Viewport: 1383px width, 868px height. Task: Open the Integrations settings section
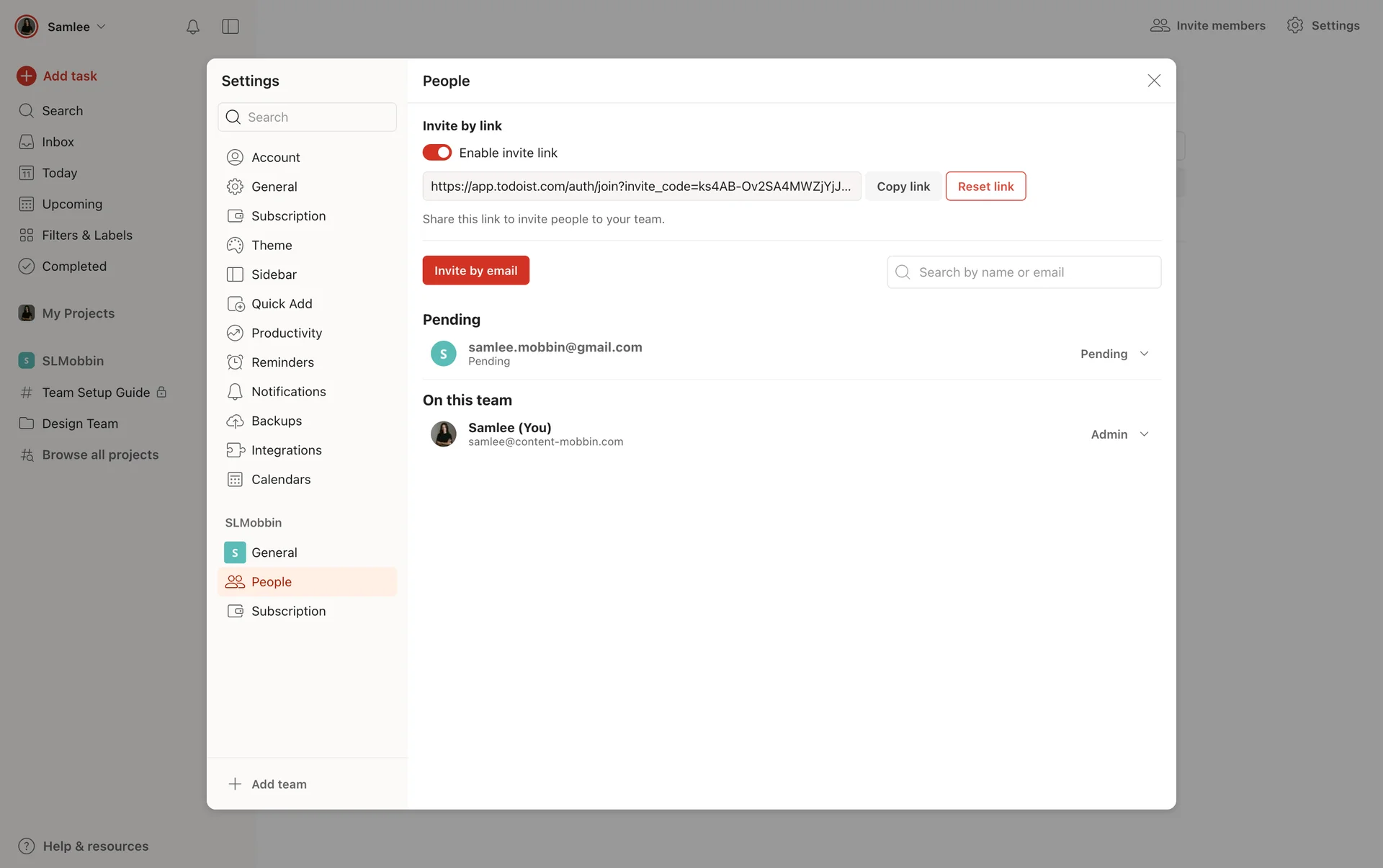click(x=286, y=450)
